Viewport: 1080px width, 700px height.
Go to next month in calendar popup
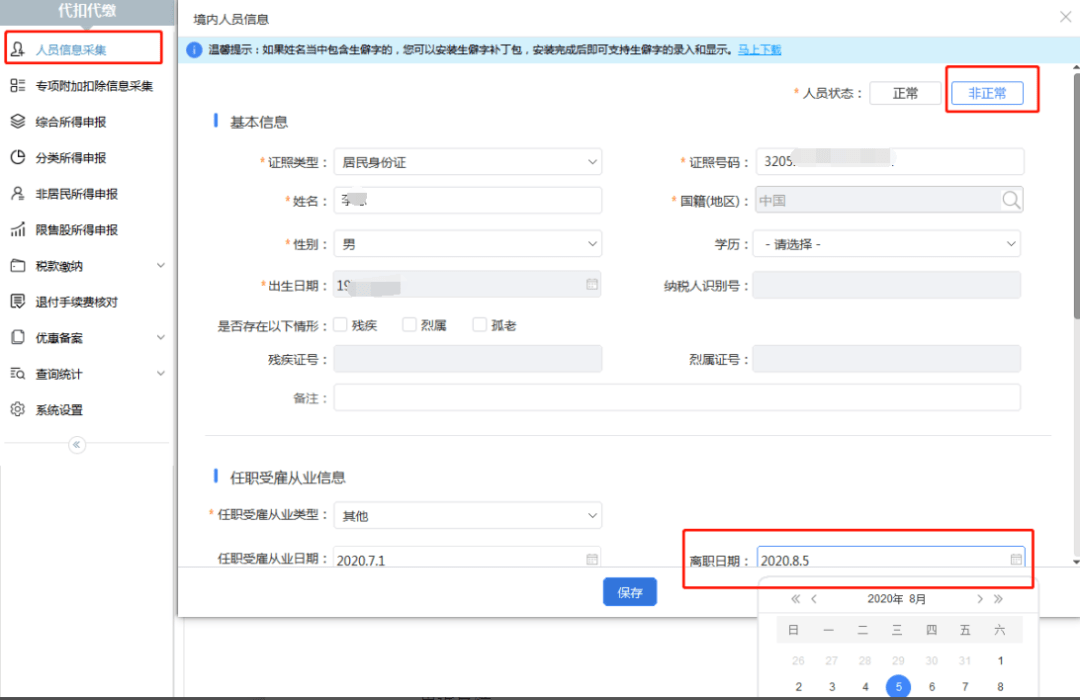coord(980,599)
